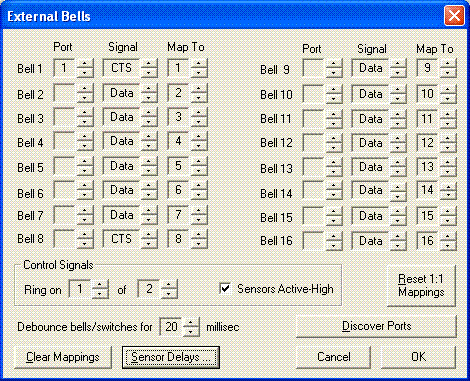The width and height of the screenshot is (470, 381).
Task: Open Sensor Delays dialog
Action: (x=171, y=357)
